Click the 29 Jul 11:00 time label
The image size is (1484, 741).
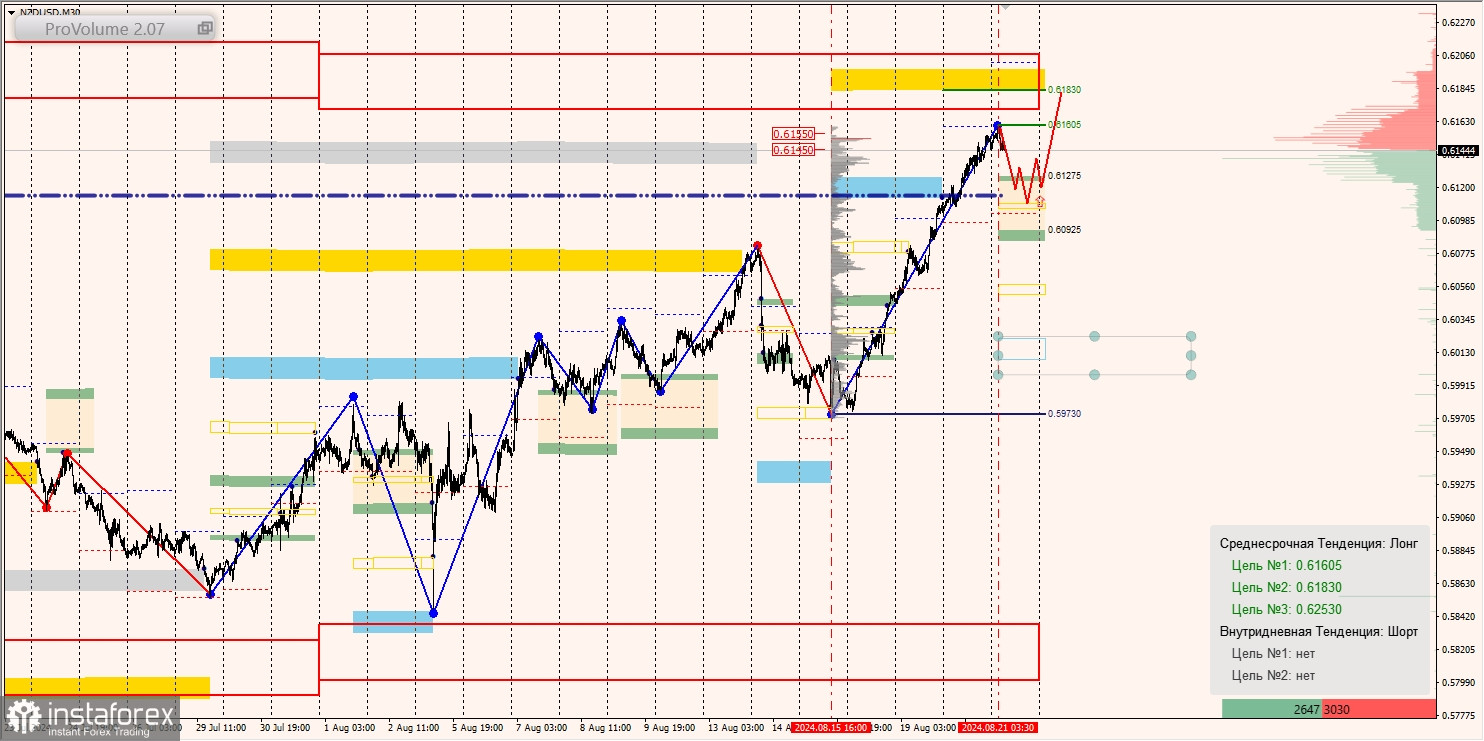tap(221, 728)
